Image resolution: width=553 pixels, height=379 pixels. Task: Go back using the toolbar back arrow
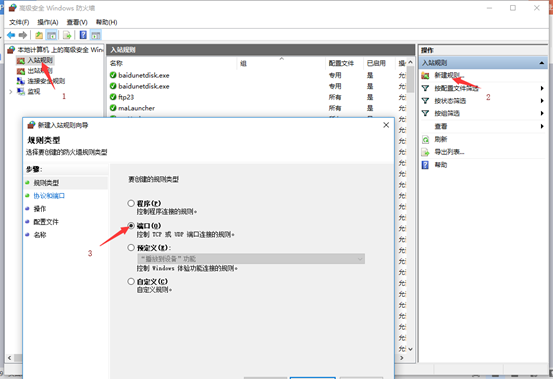[11, 35]
